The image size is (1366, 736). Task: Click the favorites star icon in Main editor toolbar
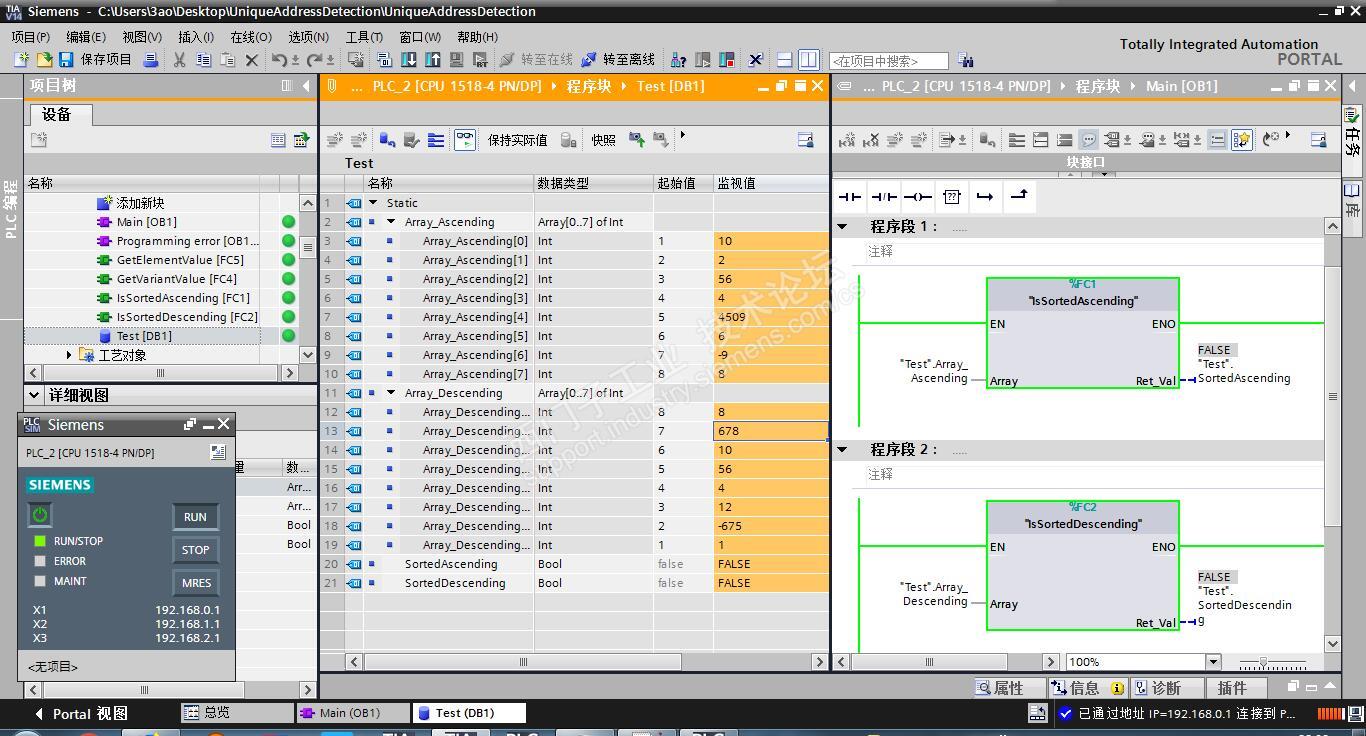pyautogui.click(x=1241, y=140)
